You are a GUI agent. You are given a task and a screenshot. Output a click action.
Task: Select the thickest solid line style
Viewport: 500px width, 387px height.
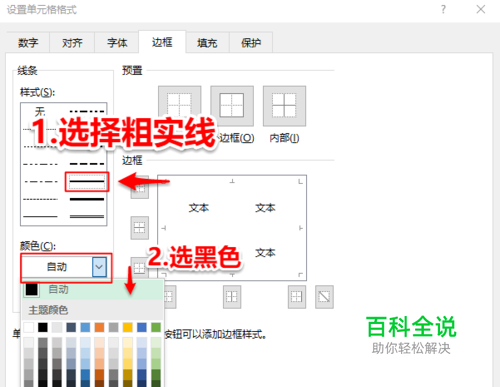click(x=87, y=199)
